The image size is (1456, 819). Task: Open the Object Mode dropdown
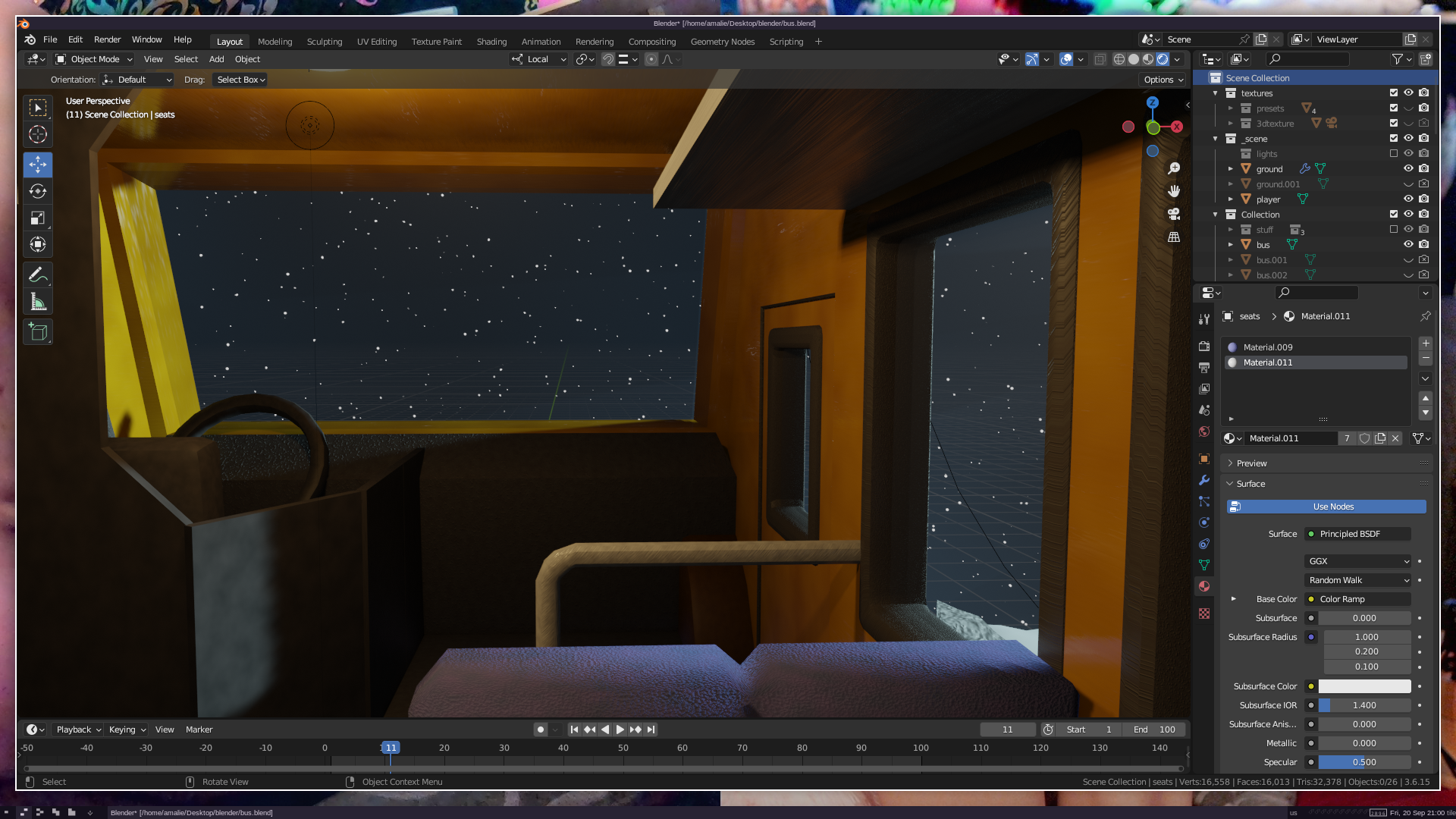[x=94, y=59]
